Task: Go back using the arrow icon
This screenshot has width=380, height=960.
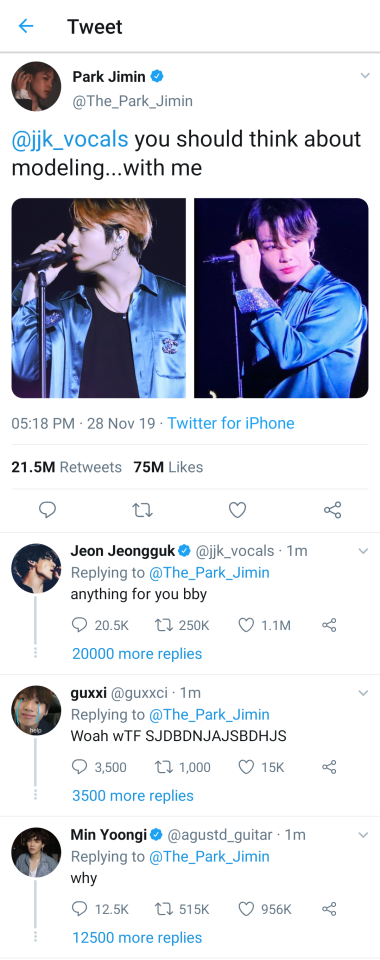Action: [x=26, y=26]
